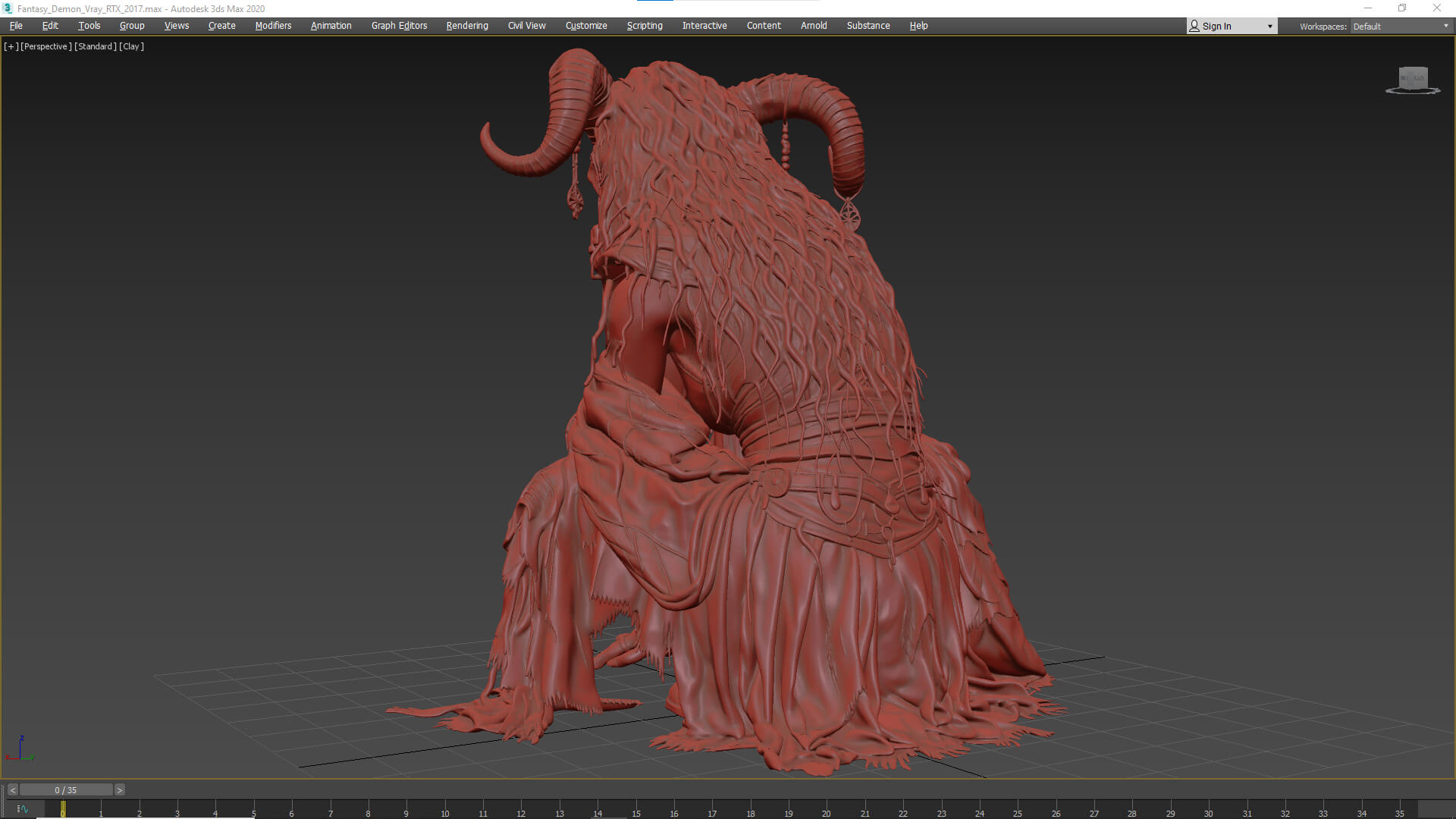
Task: Open the Views menu
Action: [177, 26]
